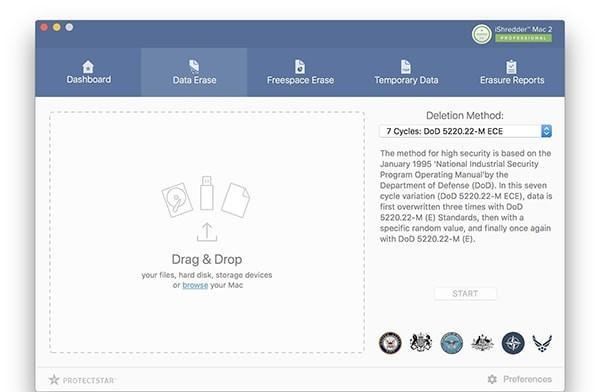Open Preferences with the gear icon
The width and height of the screenshot is (600, 392).
click(492, 379)
